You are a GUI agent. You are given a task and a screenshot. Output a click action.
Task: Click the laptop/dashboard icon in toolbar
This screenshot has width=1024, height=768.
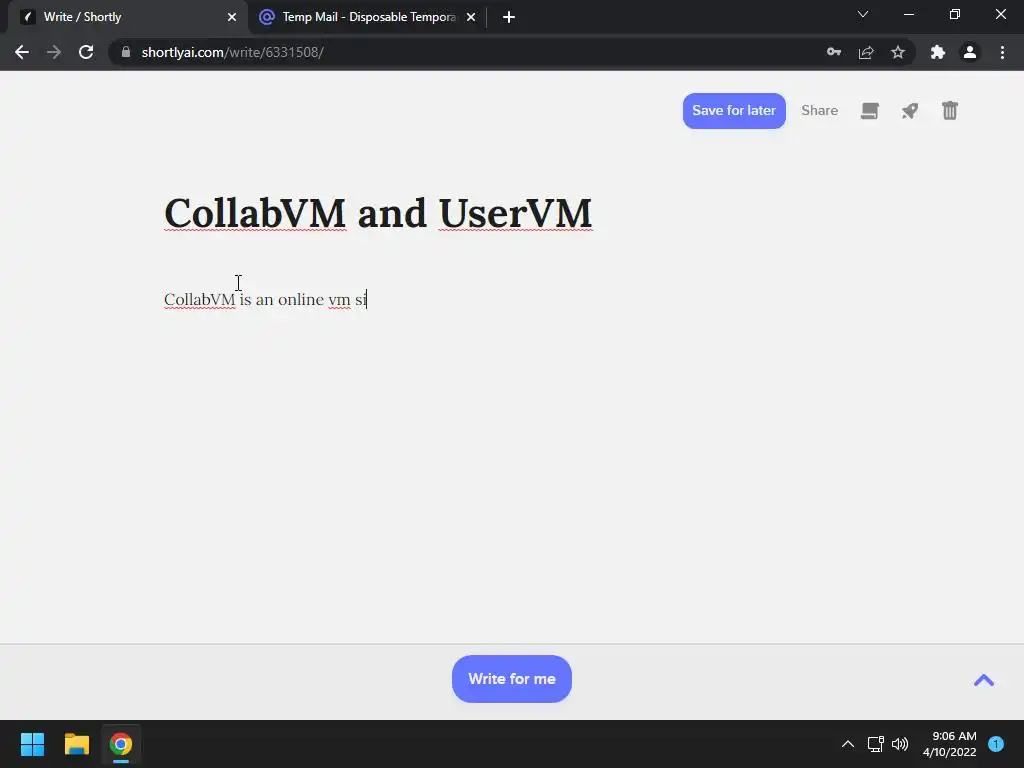[x=869, y=111]
